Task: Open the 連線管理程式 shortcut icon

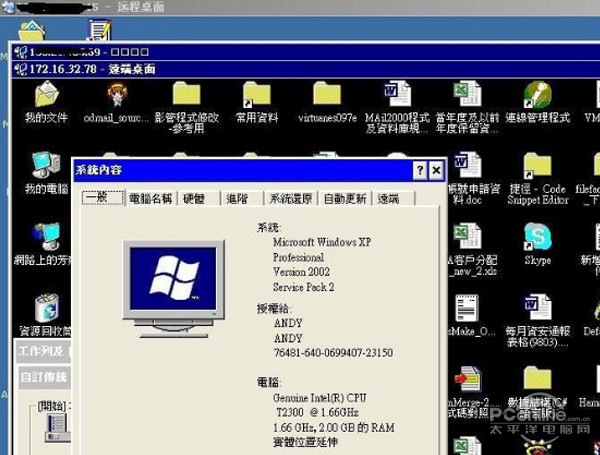Action: [x=537, y=96]
